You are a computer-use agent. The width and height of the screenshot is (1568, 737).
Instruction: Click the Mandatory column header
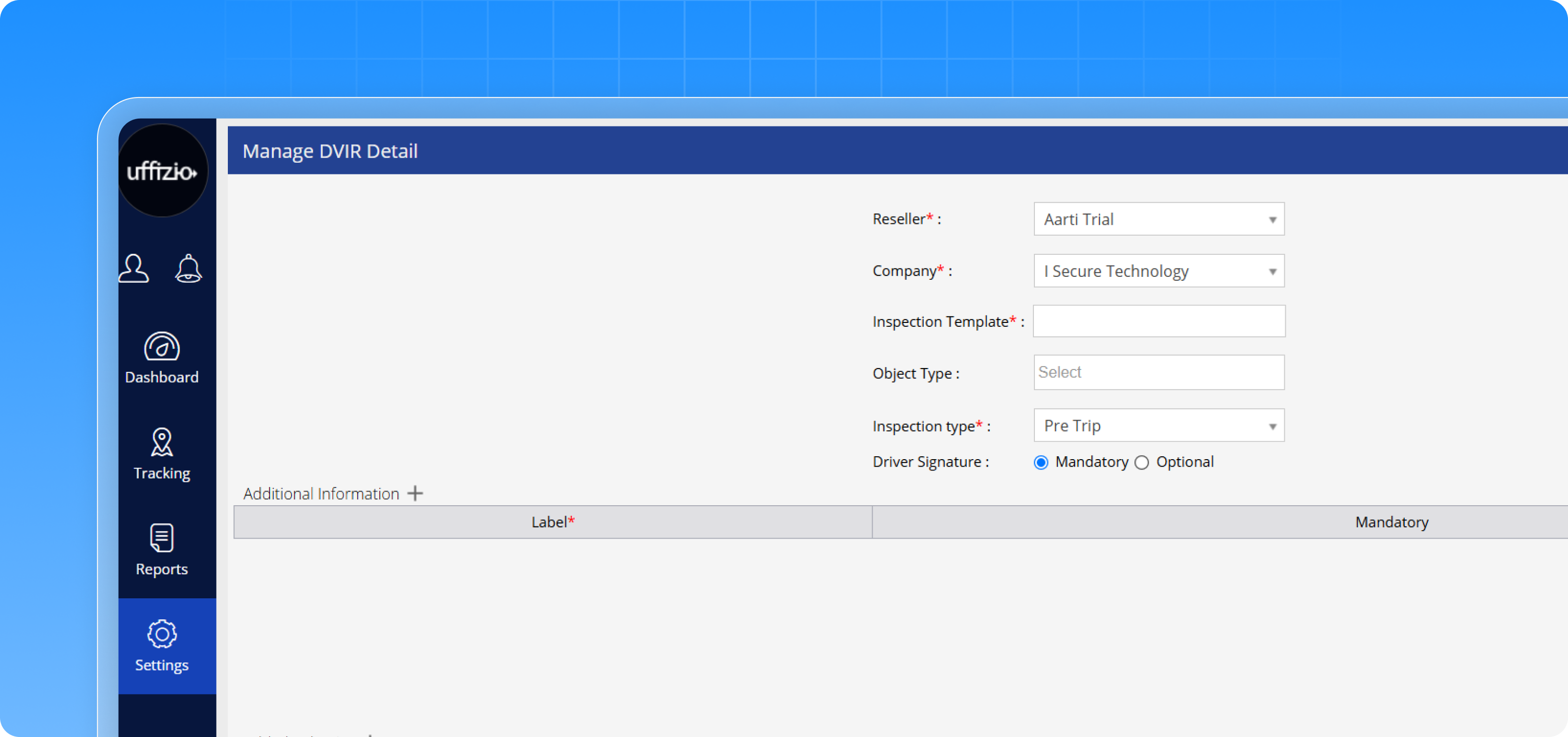click(1391, 522)
